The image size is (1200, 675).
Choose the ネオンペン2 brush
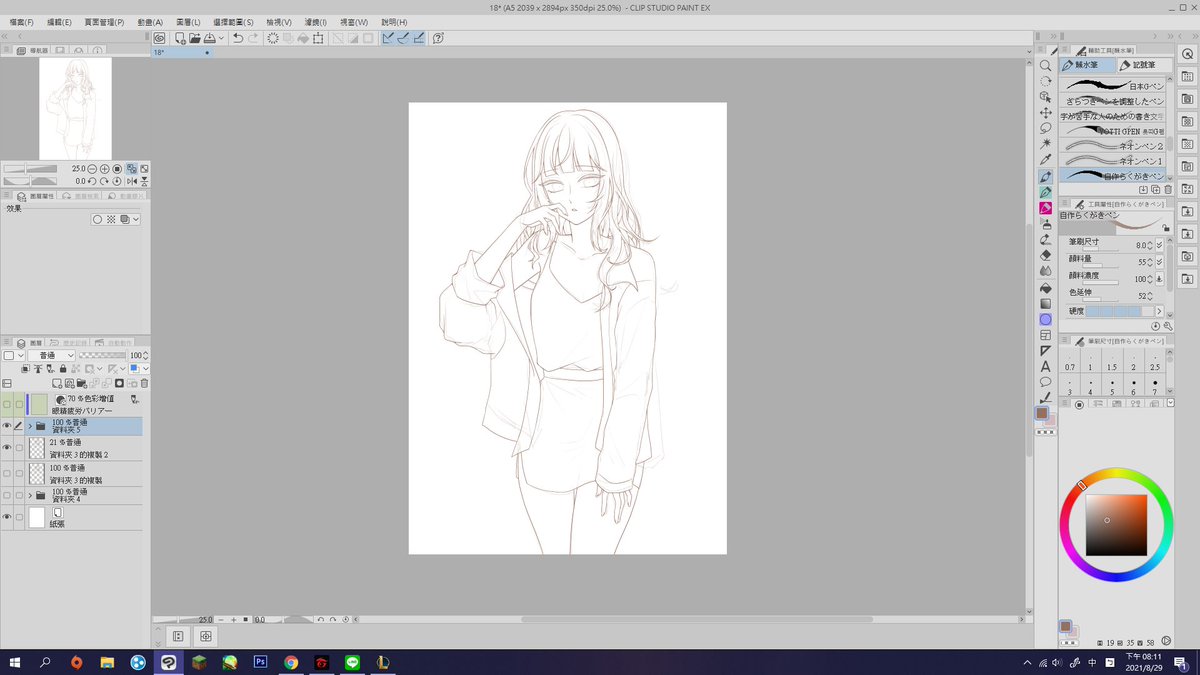[x=1113, y=146]
